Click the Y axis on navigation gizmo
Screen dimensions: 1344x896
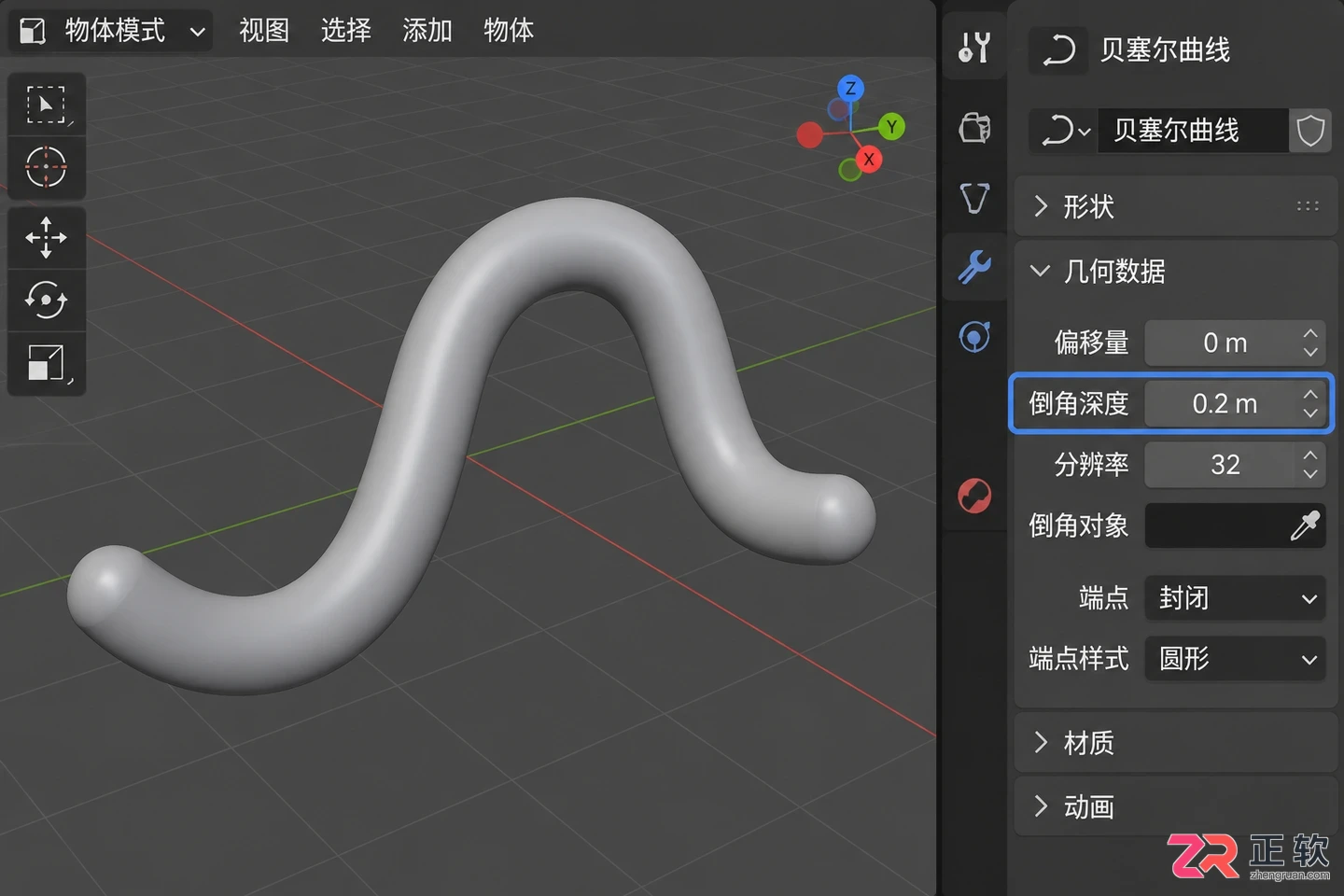pyautogui.click(x=891, y=126)
